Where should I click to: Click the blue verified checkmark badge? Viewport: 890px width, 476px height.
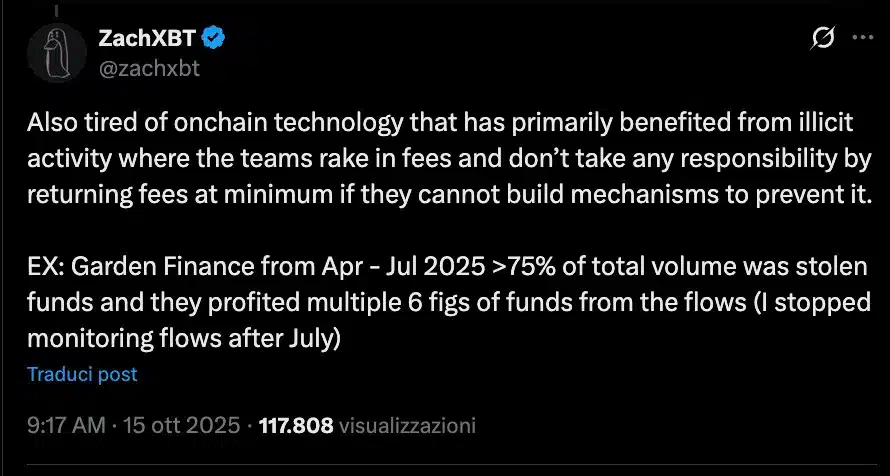point(214,39)
